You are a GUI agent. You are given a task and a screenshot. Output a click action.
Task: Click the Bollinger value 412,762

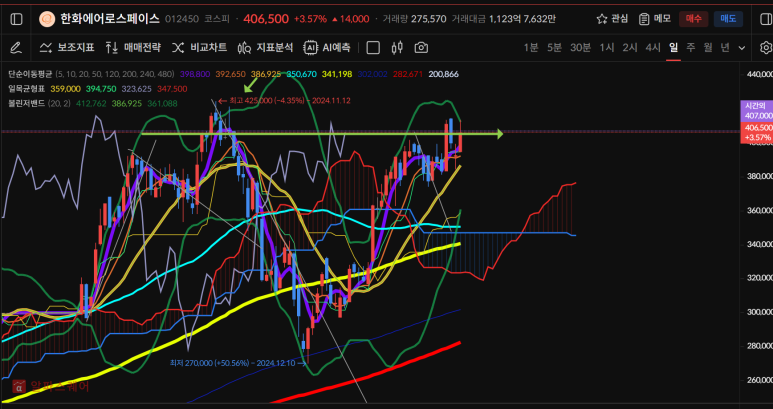pos(91,103)
